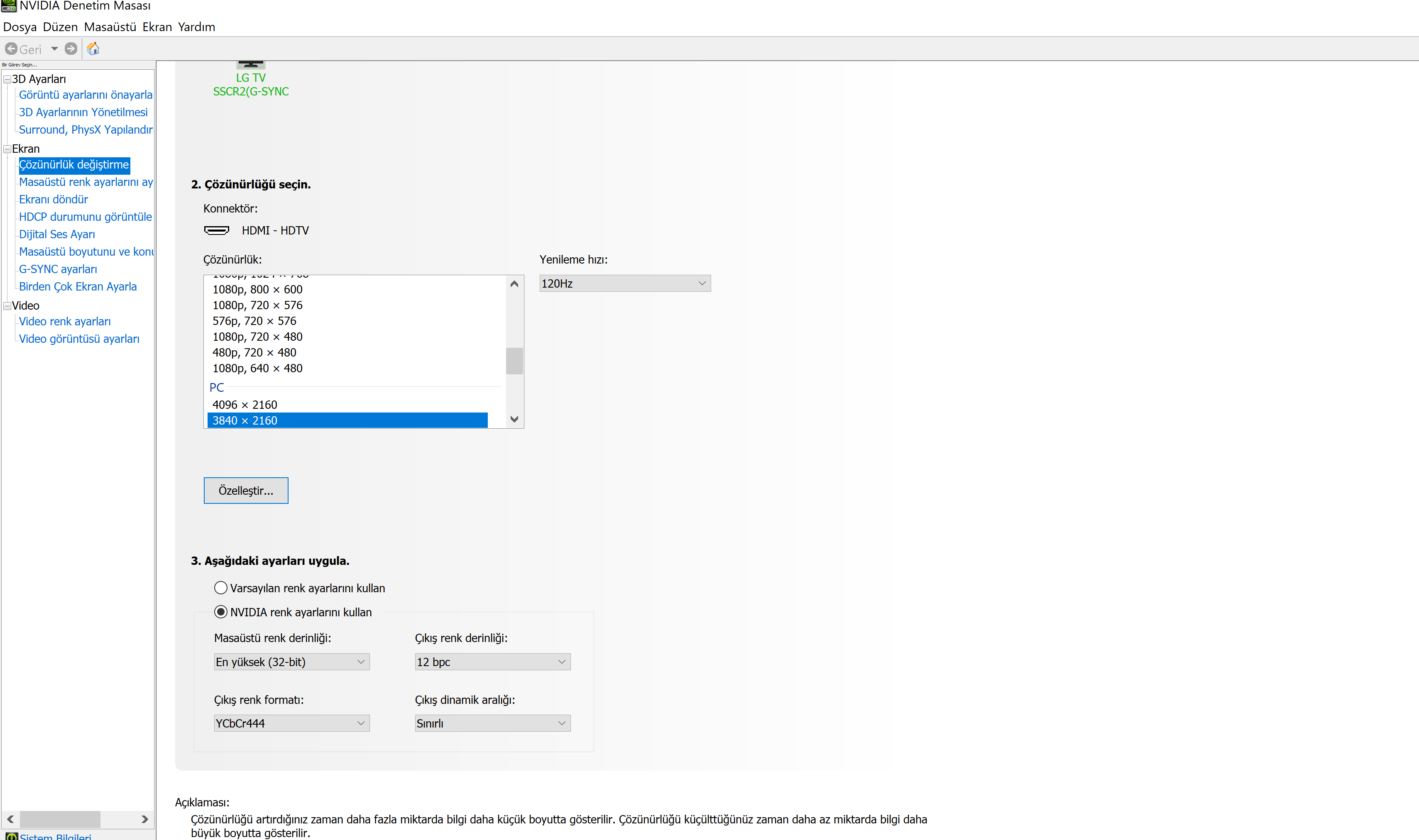1419x840 pixels.
Task: Open Birden Çok Ekran Ayarla page
Action: click(x=78, y=286)
